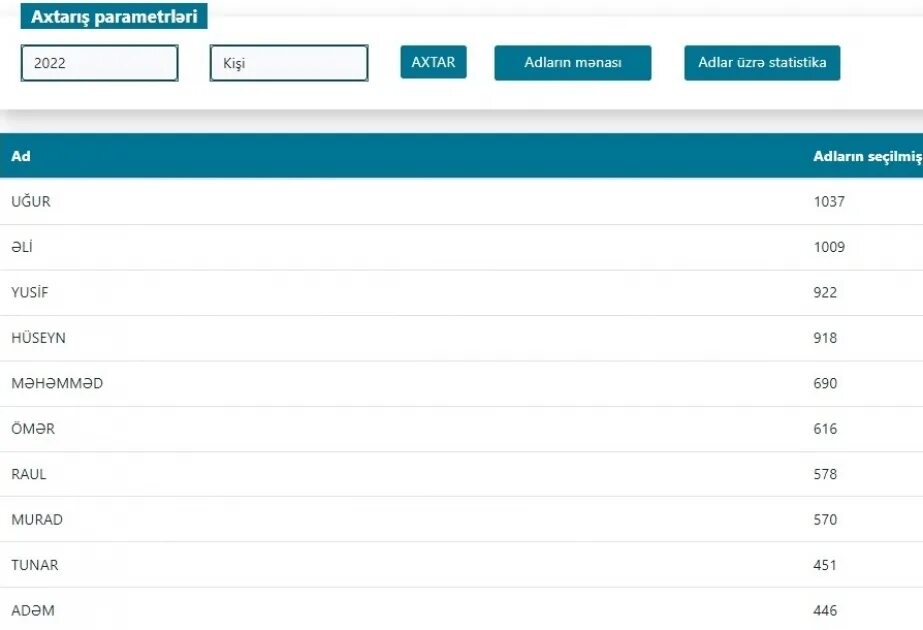
Task: Open the gender field showing Kişi
Action: (x=289, y=63)
